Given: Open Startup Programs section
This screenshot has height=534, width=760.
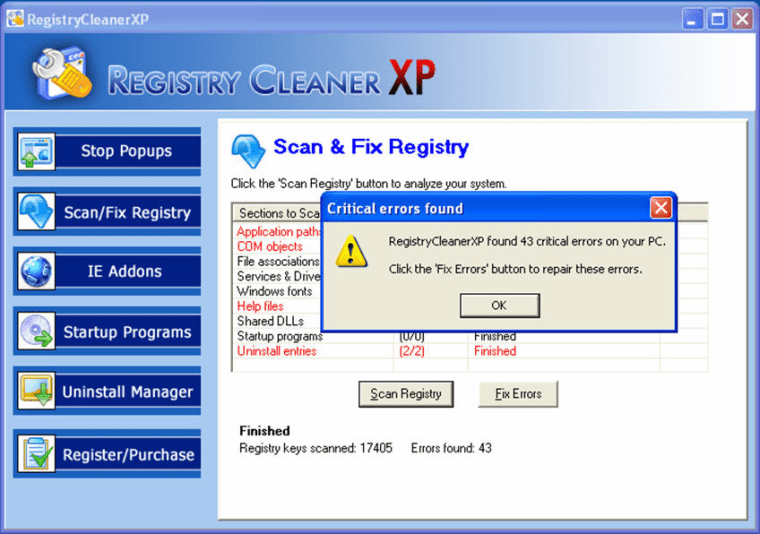Looking at the screenshot, I should (107, 331).
